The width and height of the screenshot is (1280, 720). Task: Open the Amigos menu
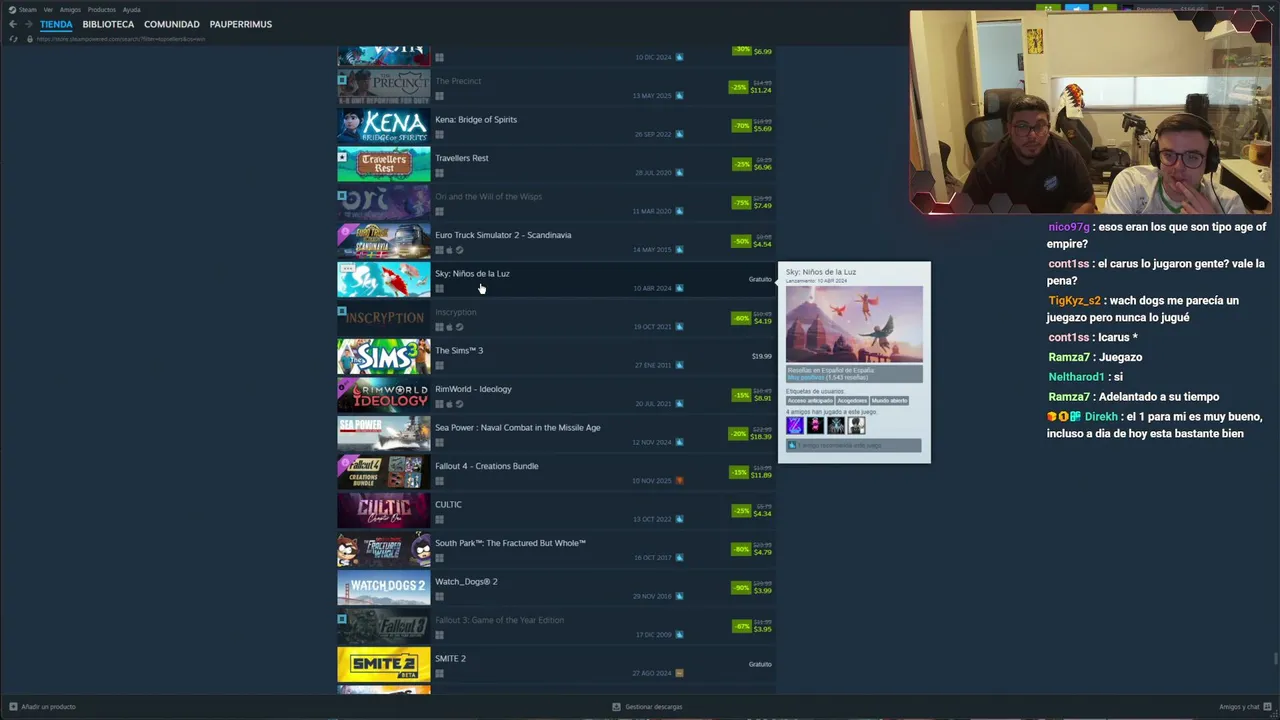click(x=70, y=10)
